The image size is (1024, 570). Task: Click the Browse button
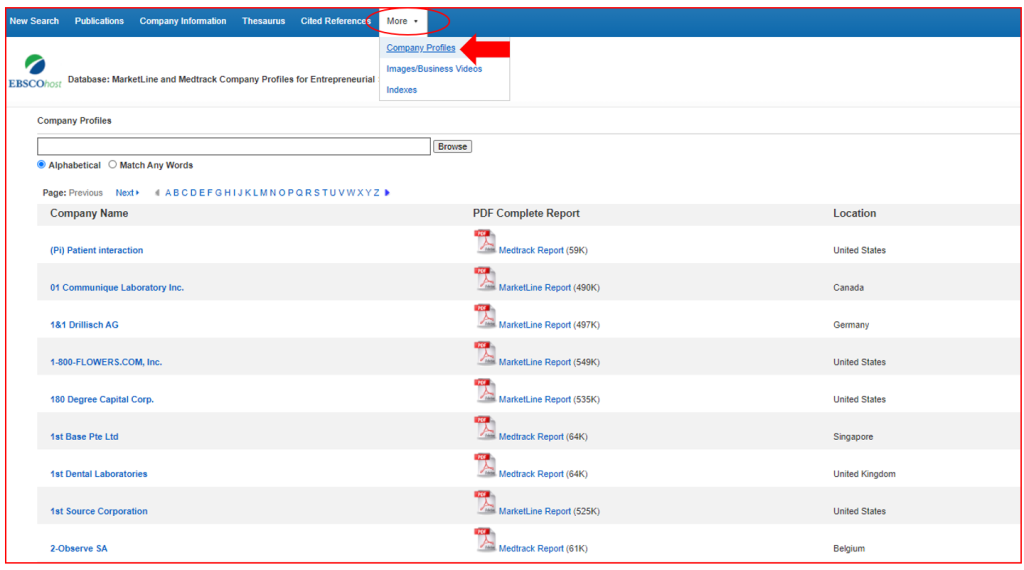[x=453, y=147]
